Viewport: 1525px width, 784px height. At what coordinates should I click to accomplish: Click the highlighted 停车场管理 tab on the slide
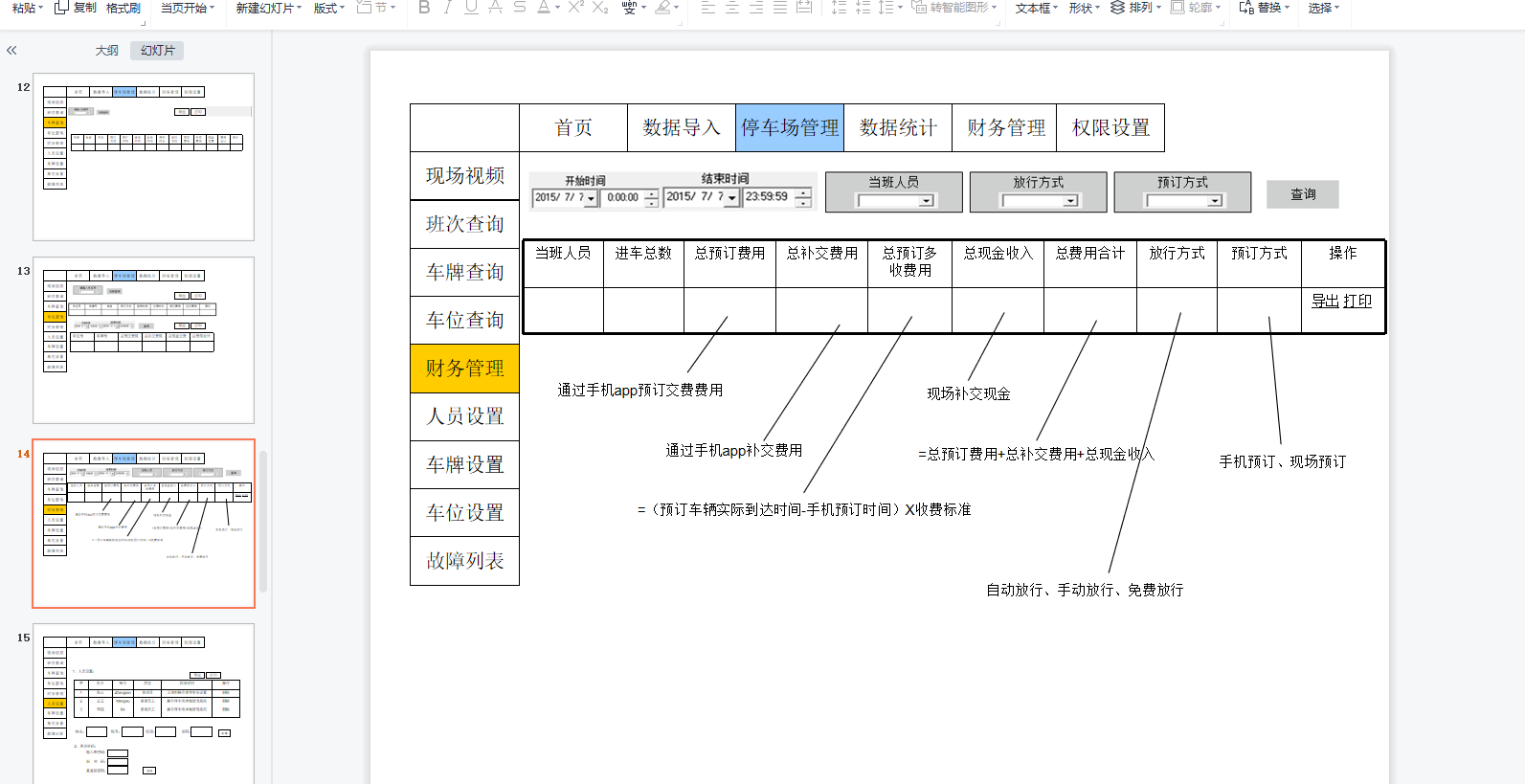point(790,127)
